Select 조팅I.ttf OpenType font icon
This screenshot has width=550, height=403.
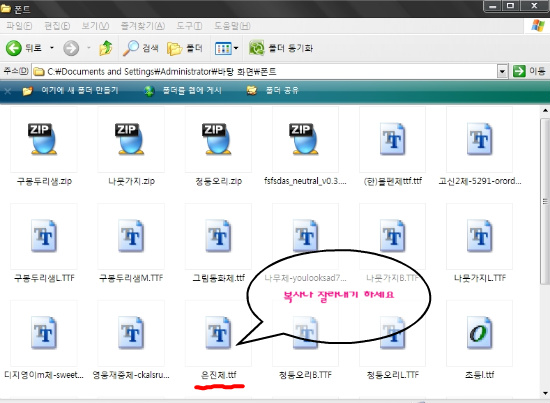coord(479,333)
